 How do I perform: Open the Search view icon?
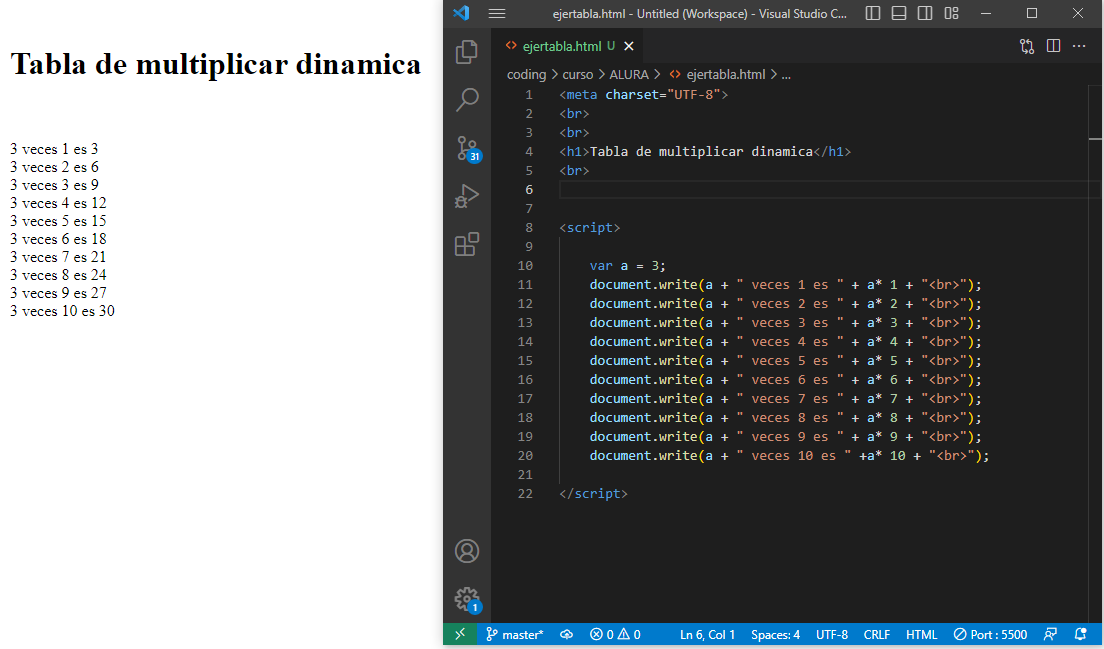[x=467, y=99]
